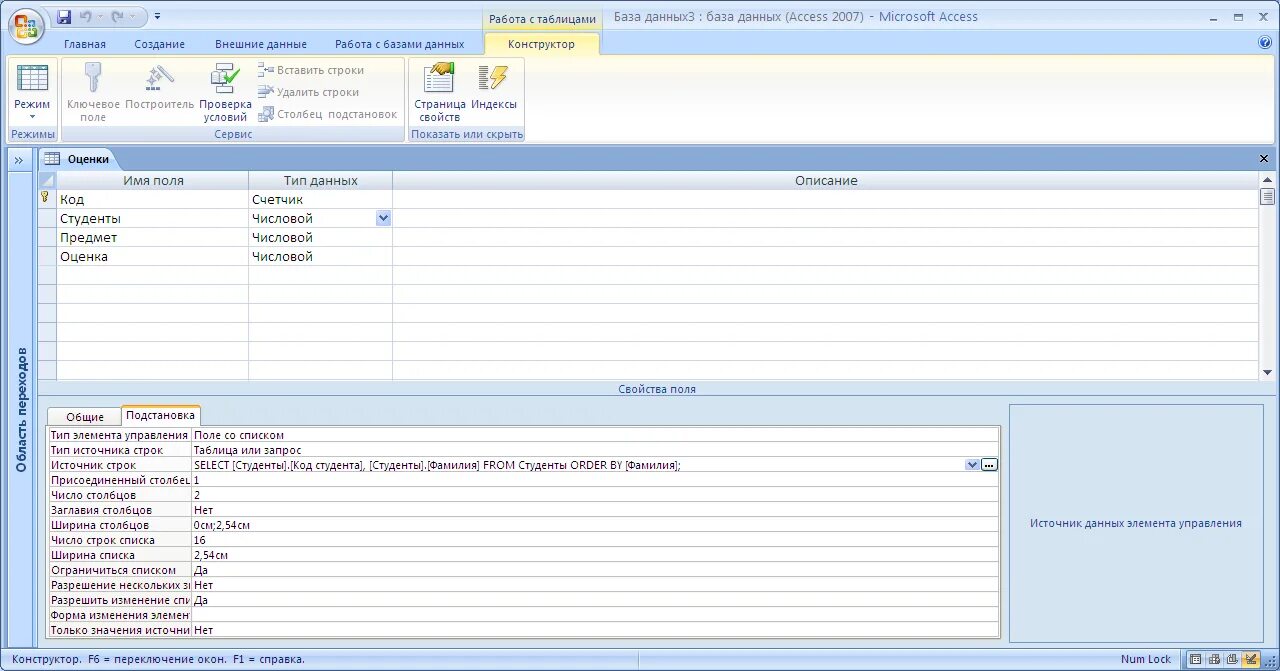Image resolution: width=1280 pixels, height=671 pixels.
Task: Open the Microsoft Access help icon
Action: 1265,43
